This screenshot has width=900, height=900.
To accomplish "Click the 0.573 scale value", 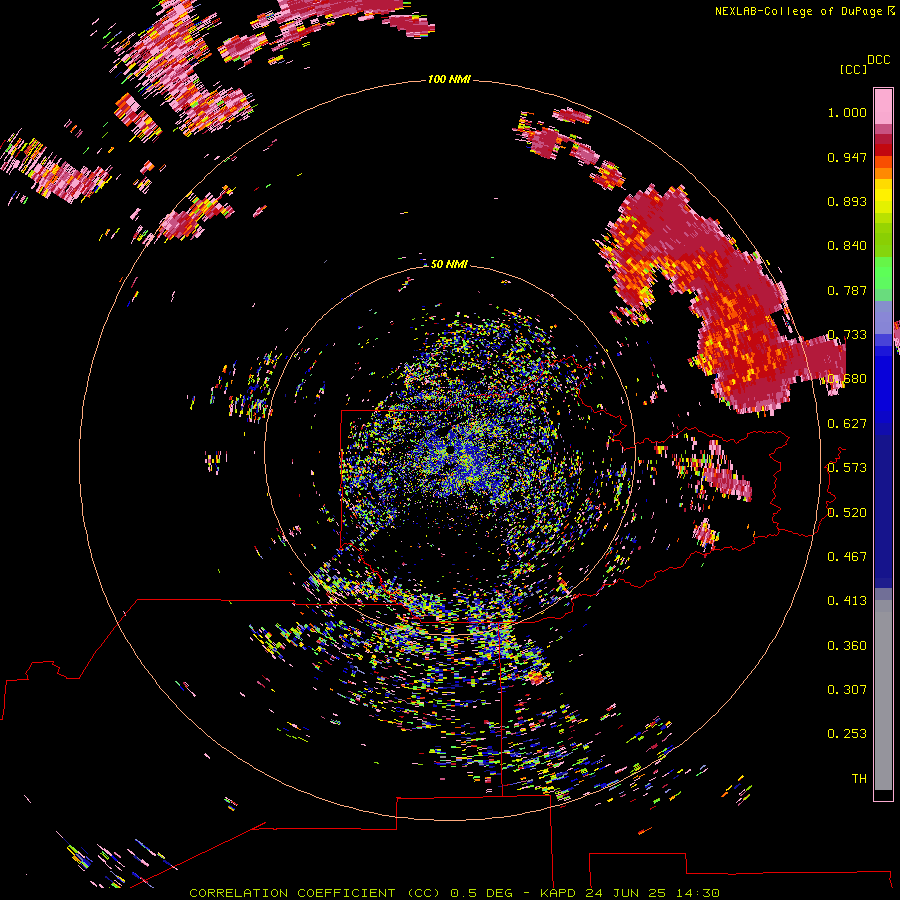I will (847, 468).
